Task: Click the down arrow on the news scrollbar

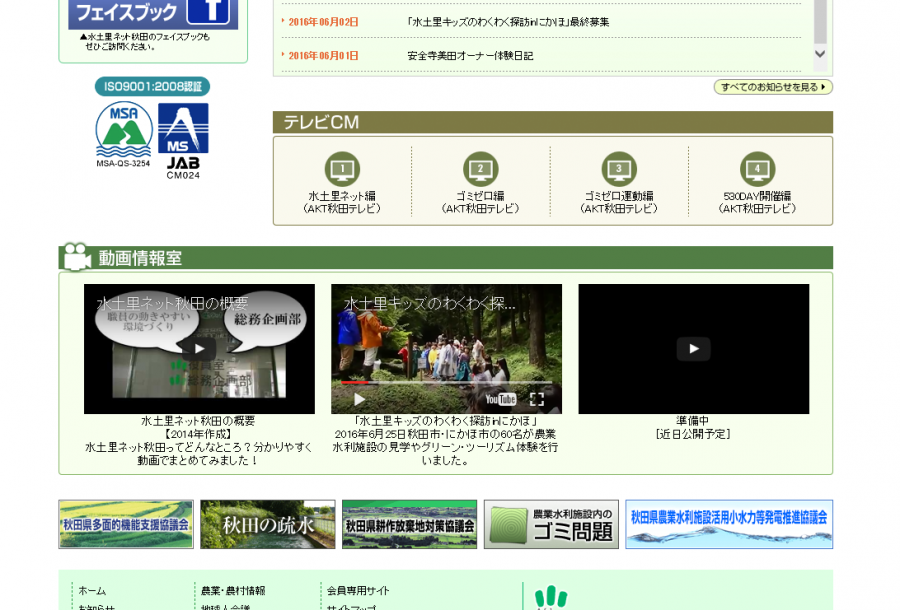Action: pyautogui.click(x=818, y=52)
